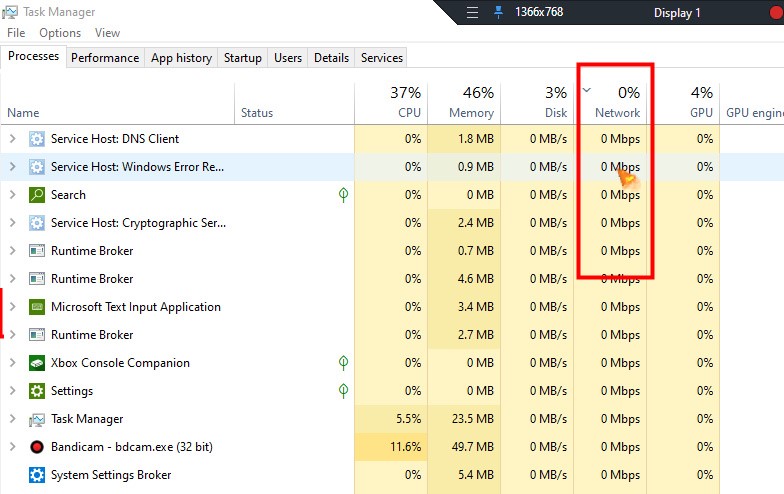Switch to the Performance tab

coord(105,58)
